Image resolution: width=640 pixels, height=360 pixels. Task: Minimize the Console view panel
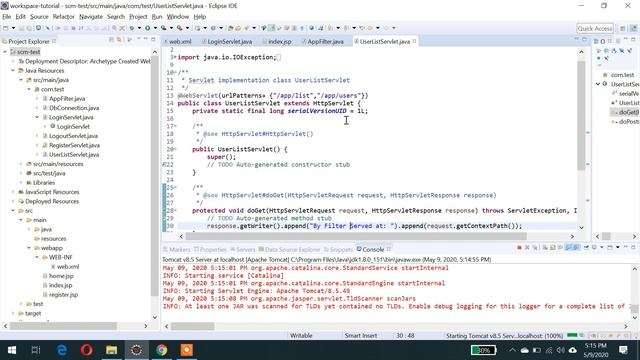[x=626, y=247]
